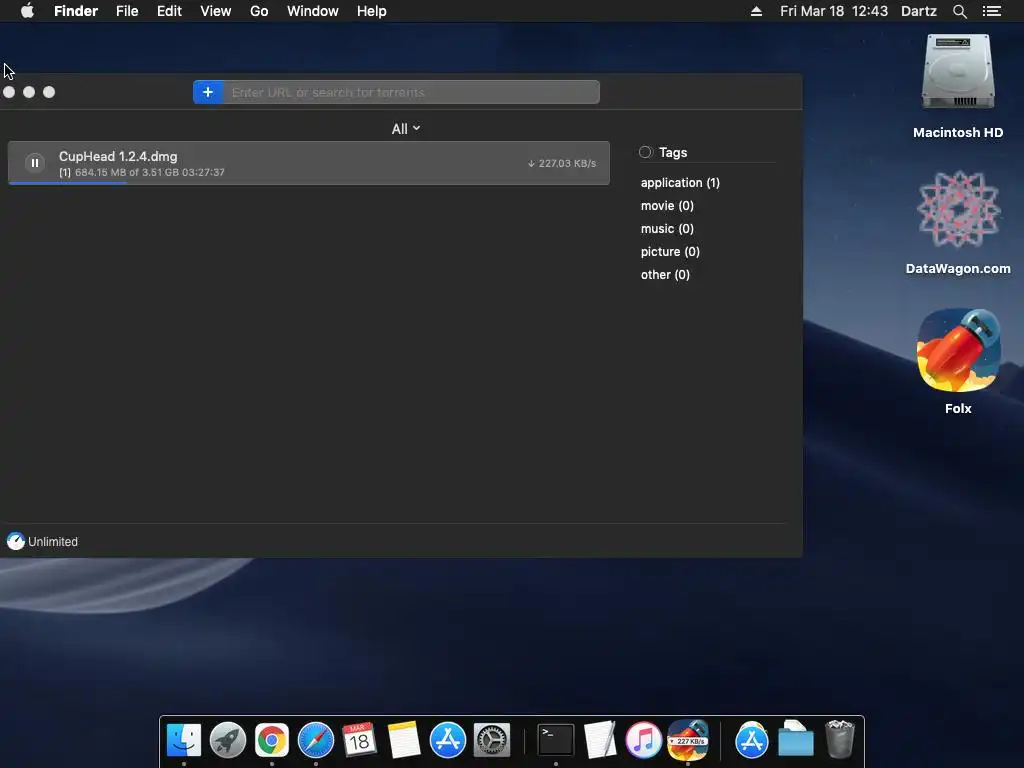This screenshot has width=1024, height=768.
Task: Open Terminal from the Dock
Action: tap(556, 740)
